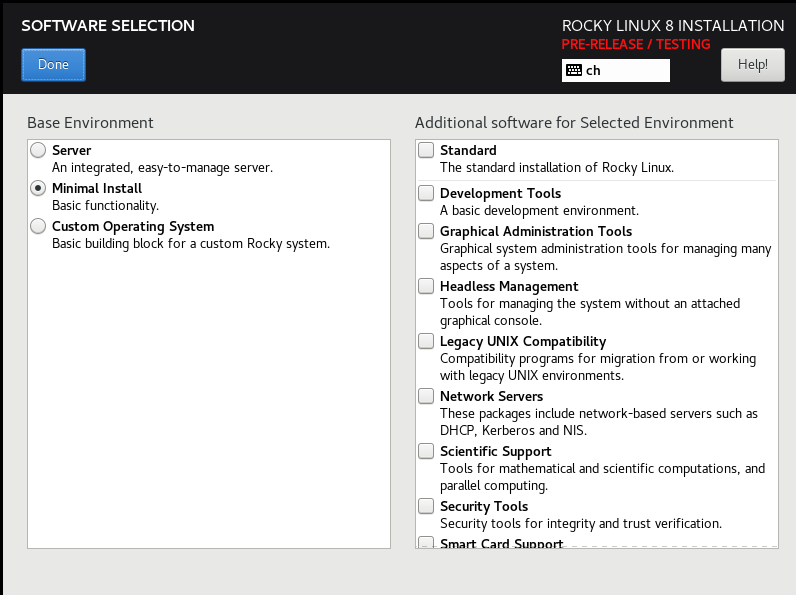Viewport: 796px width, 595px height.
Task: Check Legacy UNIX Compatibility box
Action: pyautogui.click(x=426, y=341)
